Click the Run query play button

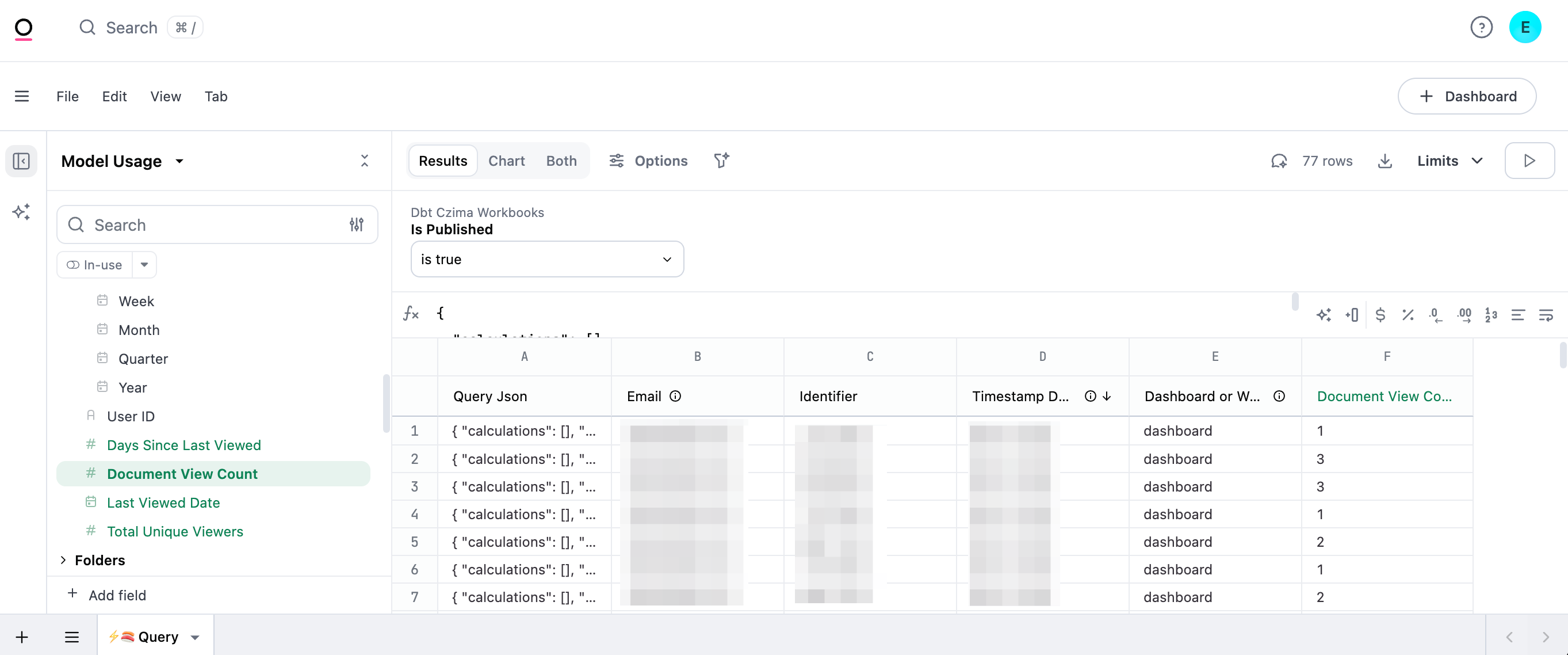tap(1529, 161)
